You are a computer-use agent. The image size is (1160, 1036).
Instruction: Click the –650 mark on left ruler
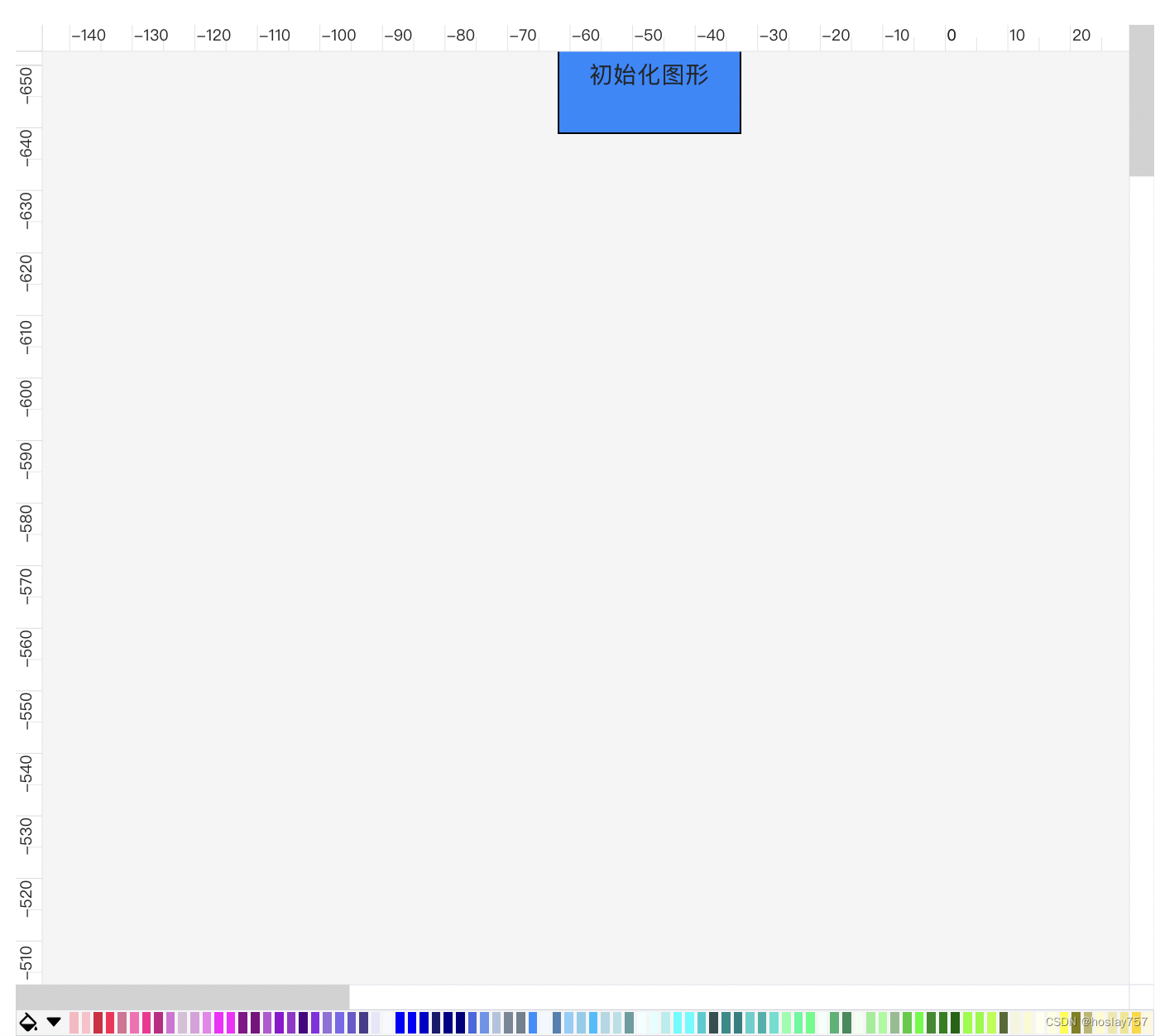click(26, 84)
